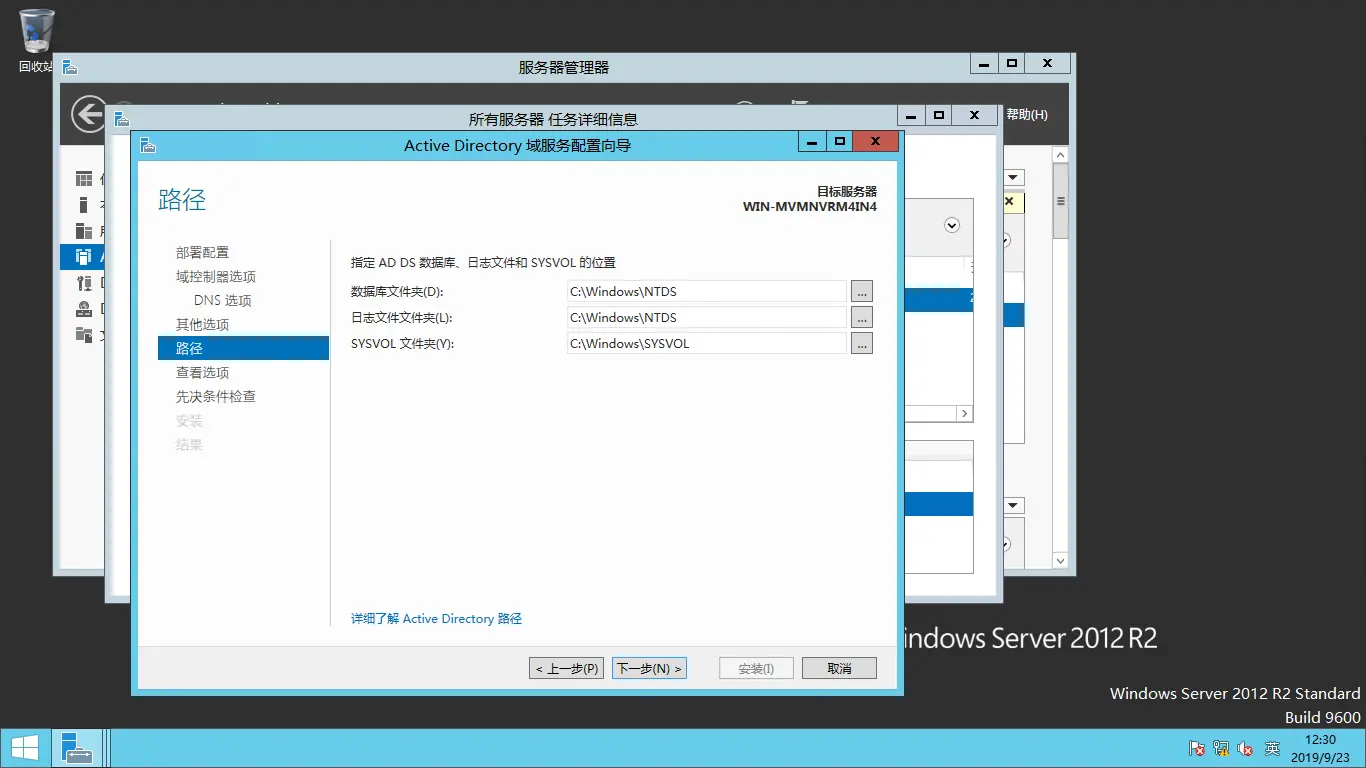Maximize the task details (任务详细信息) window
The height and width of the screenshot is (768, 1366).
(938, 115)
